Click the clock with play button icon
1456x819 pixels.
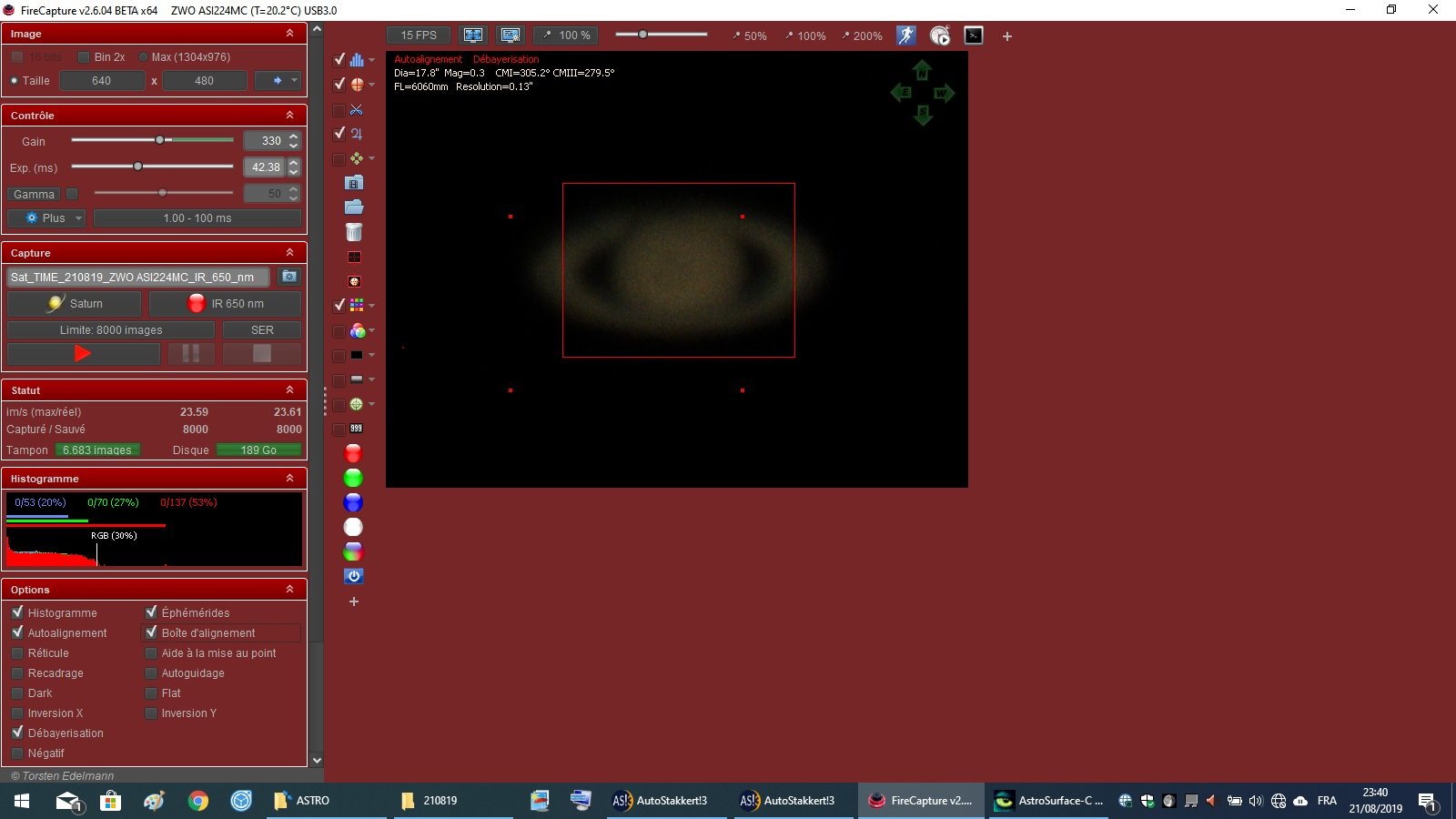click(940, 35)
